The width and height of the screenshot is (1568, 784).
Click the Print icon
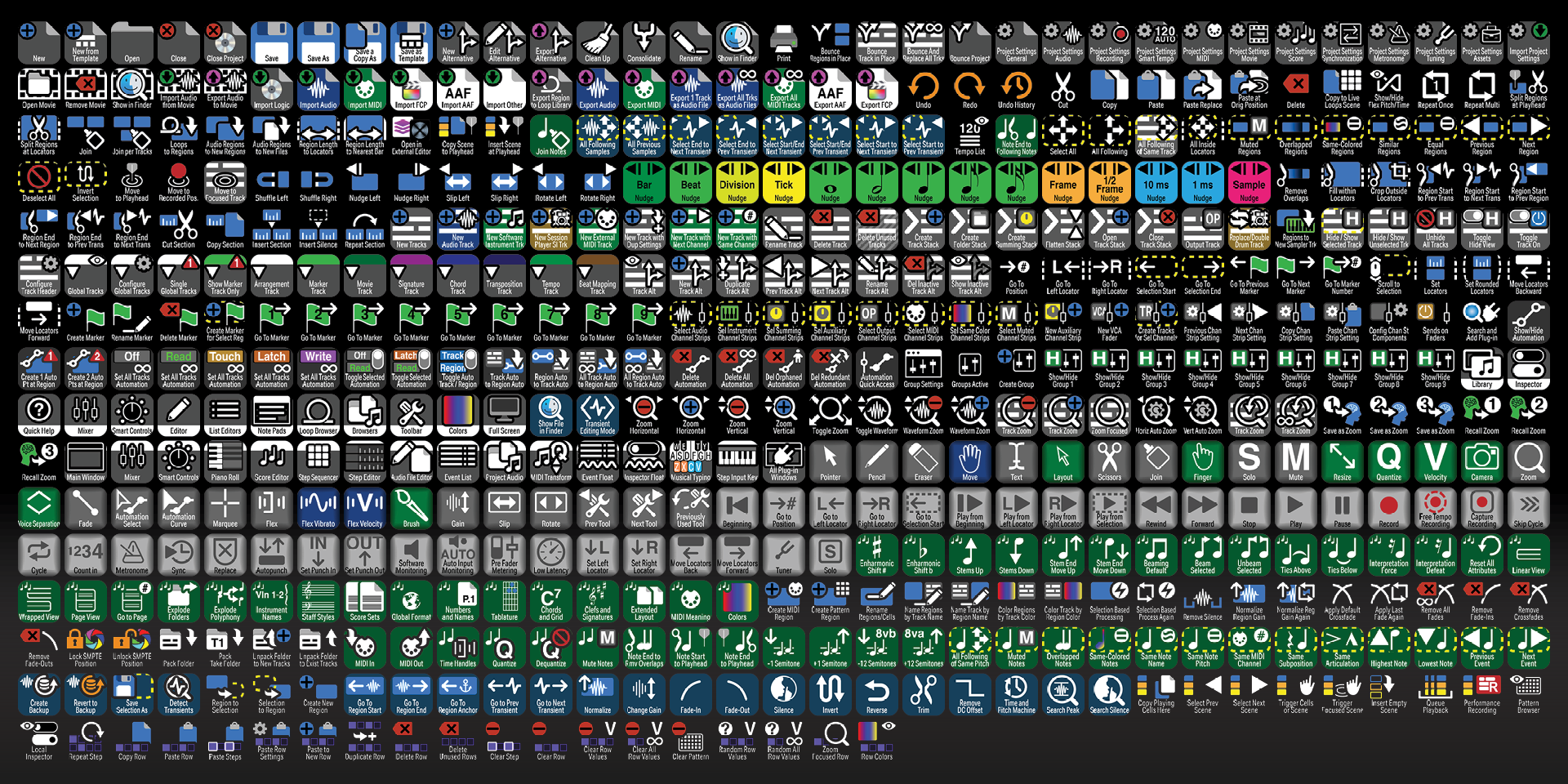click(783, 42)
